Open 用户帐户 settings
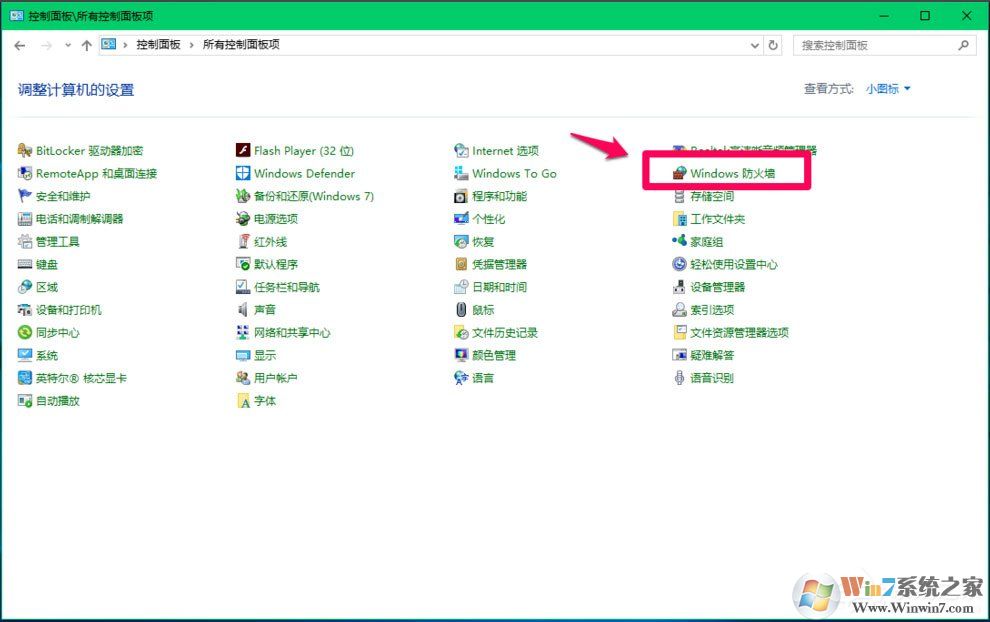 point(275,378)
